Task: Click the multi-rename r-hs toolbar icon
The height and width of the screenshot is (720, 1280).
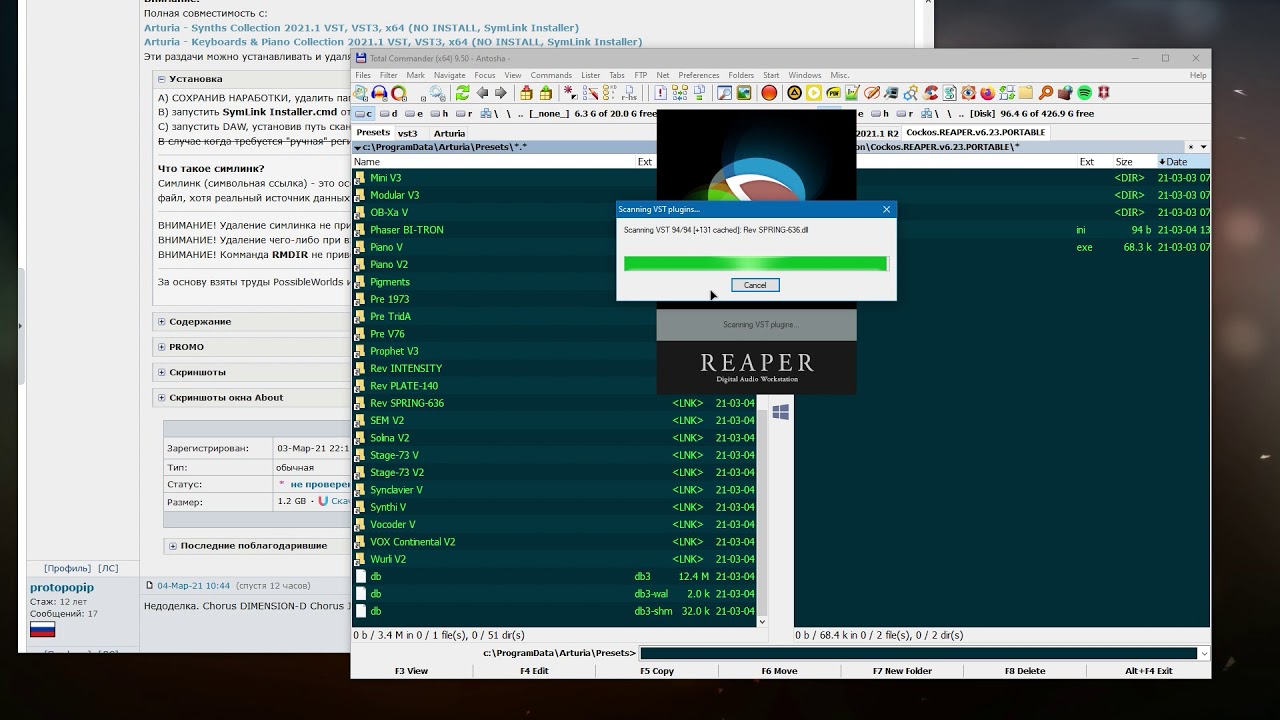Action: (x=629, y=93)
